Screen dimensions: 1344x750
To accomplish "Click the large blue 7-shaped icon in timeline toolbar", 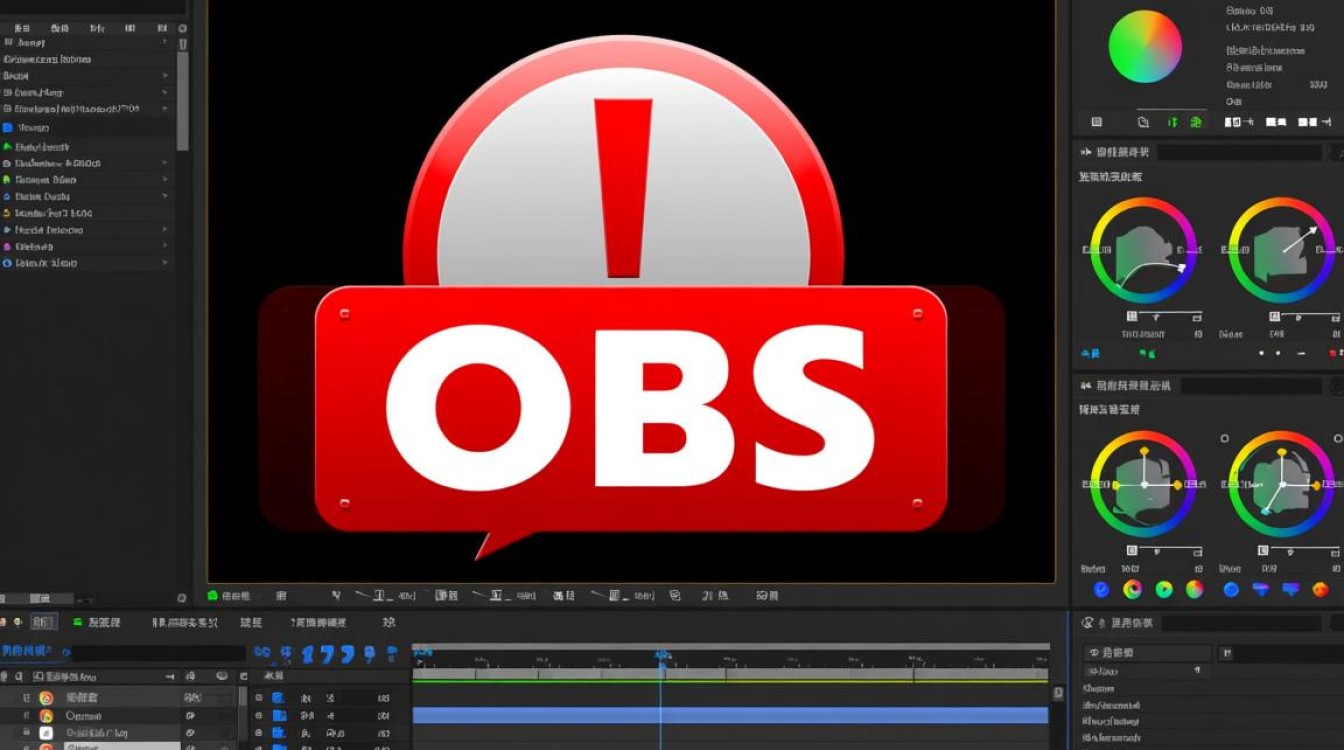I will point(328,654).
